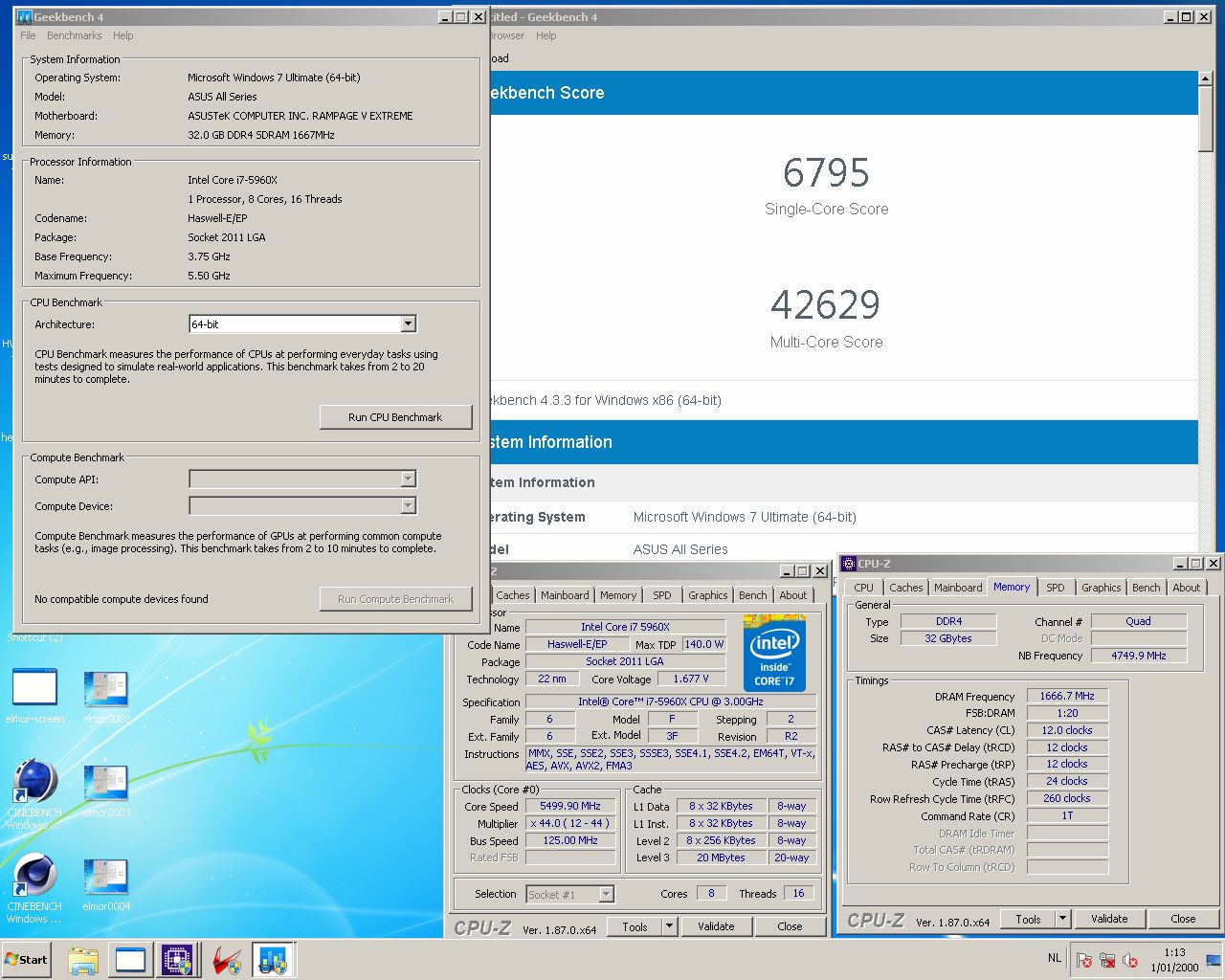This screenshot has width=1225, height=980.
Task: Click the muted volume tray icon
Action: (x=1130, y=960)
